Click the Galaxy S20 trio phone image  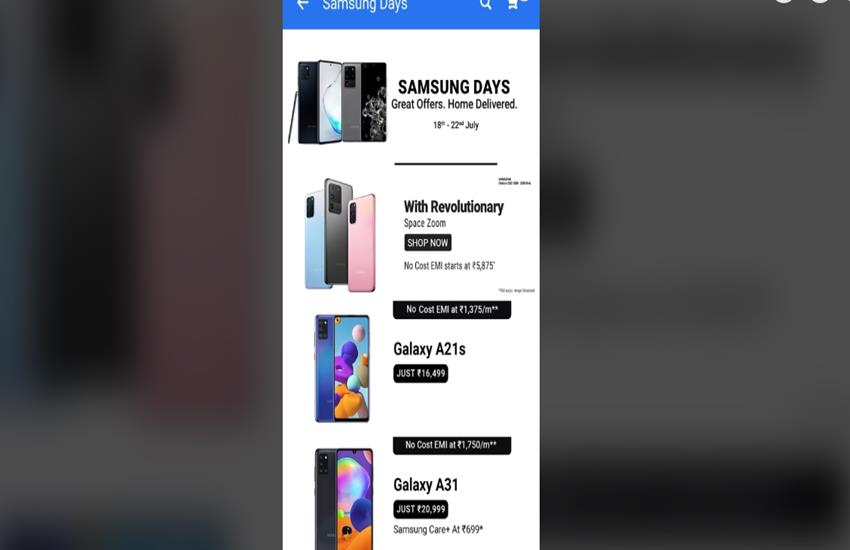pos(340,235)
